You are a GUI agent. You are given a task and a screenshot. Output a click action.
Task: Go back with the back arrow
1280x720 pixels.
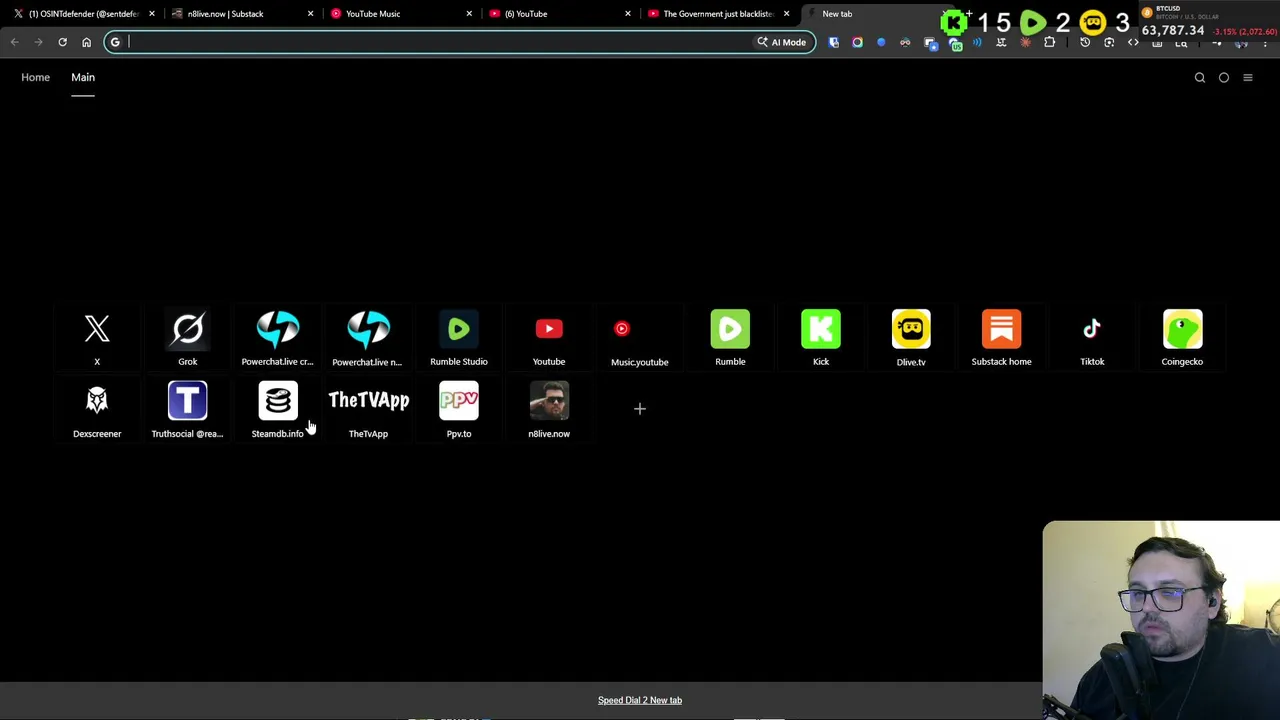pyautogui.click(x=14, y=42)
